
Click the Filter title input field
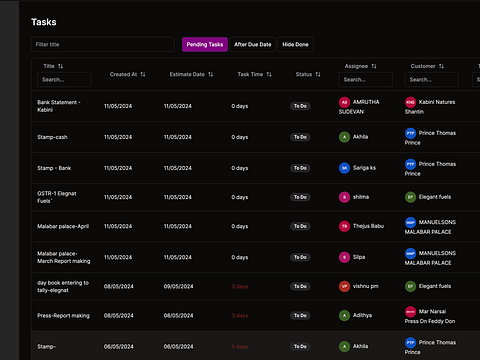point(103,44)
